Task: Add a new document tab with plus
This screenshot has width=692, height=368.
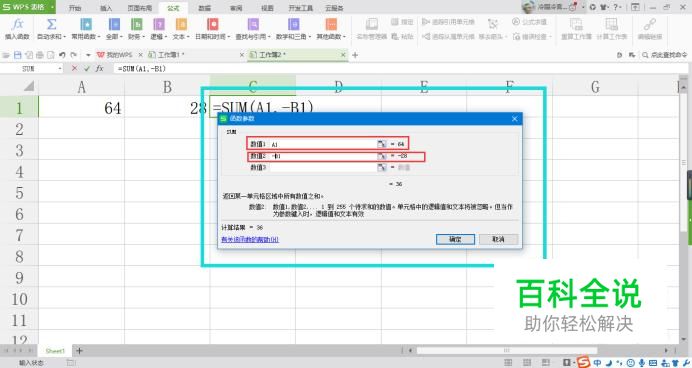Action: 355,55
